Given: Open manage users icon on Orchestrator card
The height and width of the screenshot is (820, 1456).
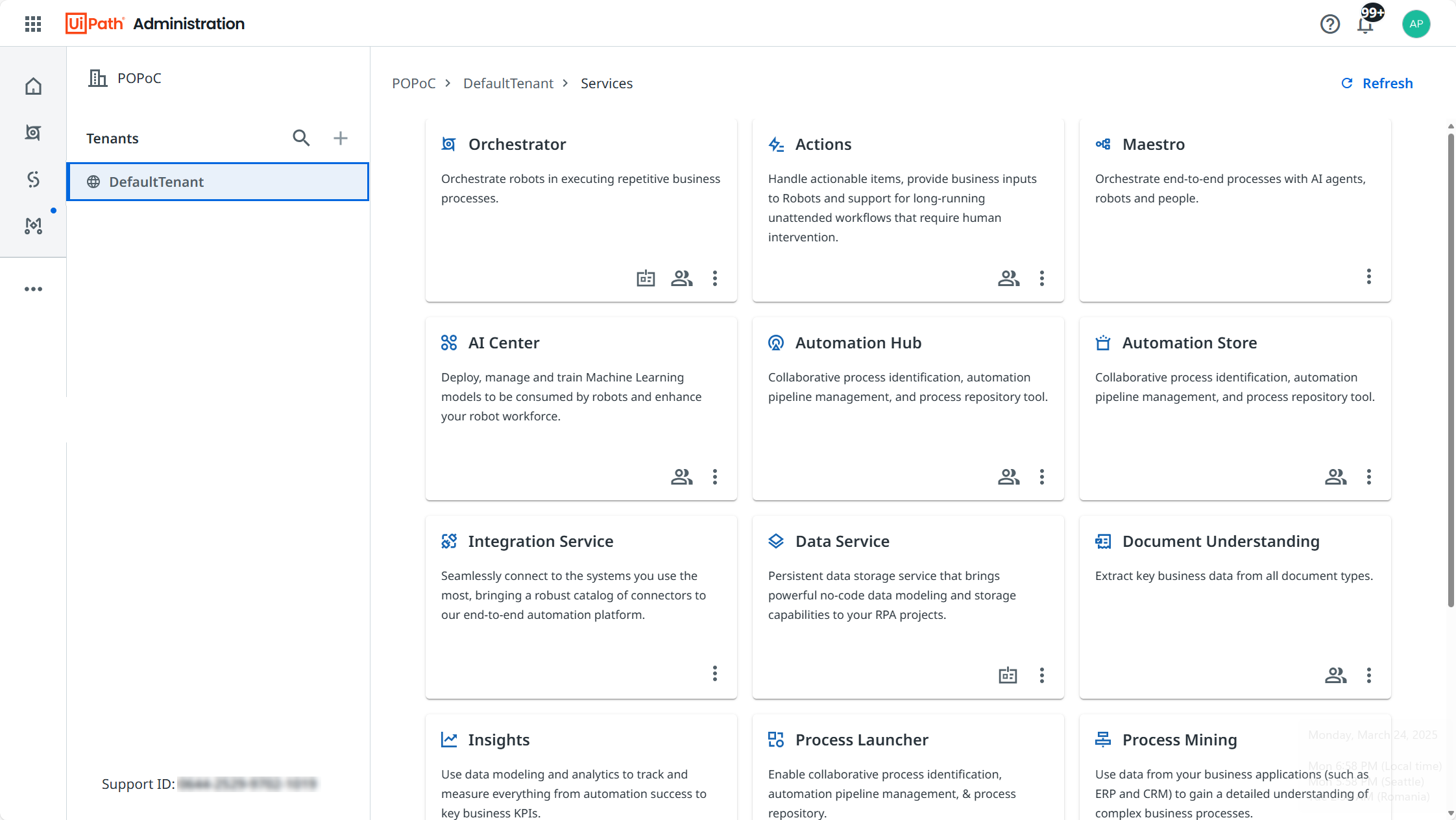Looking at the screenshot, I should tap(682, 278).
